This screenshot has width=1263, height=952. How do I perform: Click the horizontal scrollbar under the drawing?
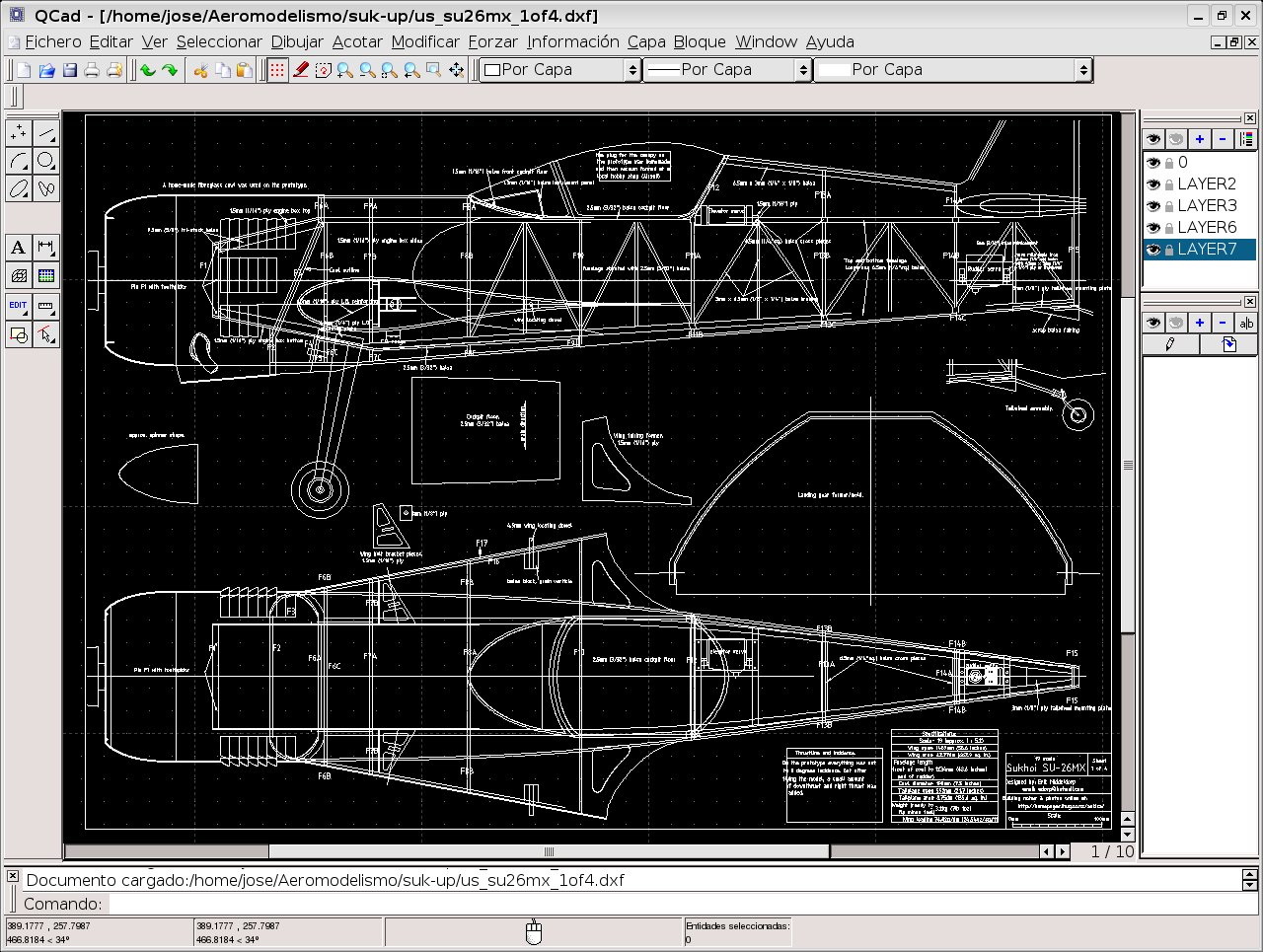click(x=549, y=851)
